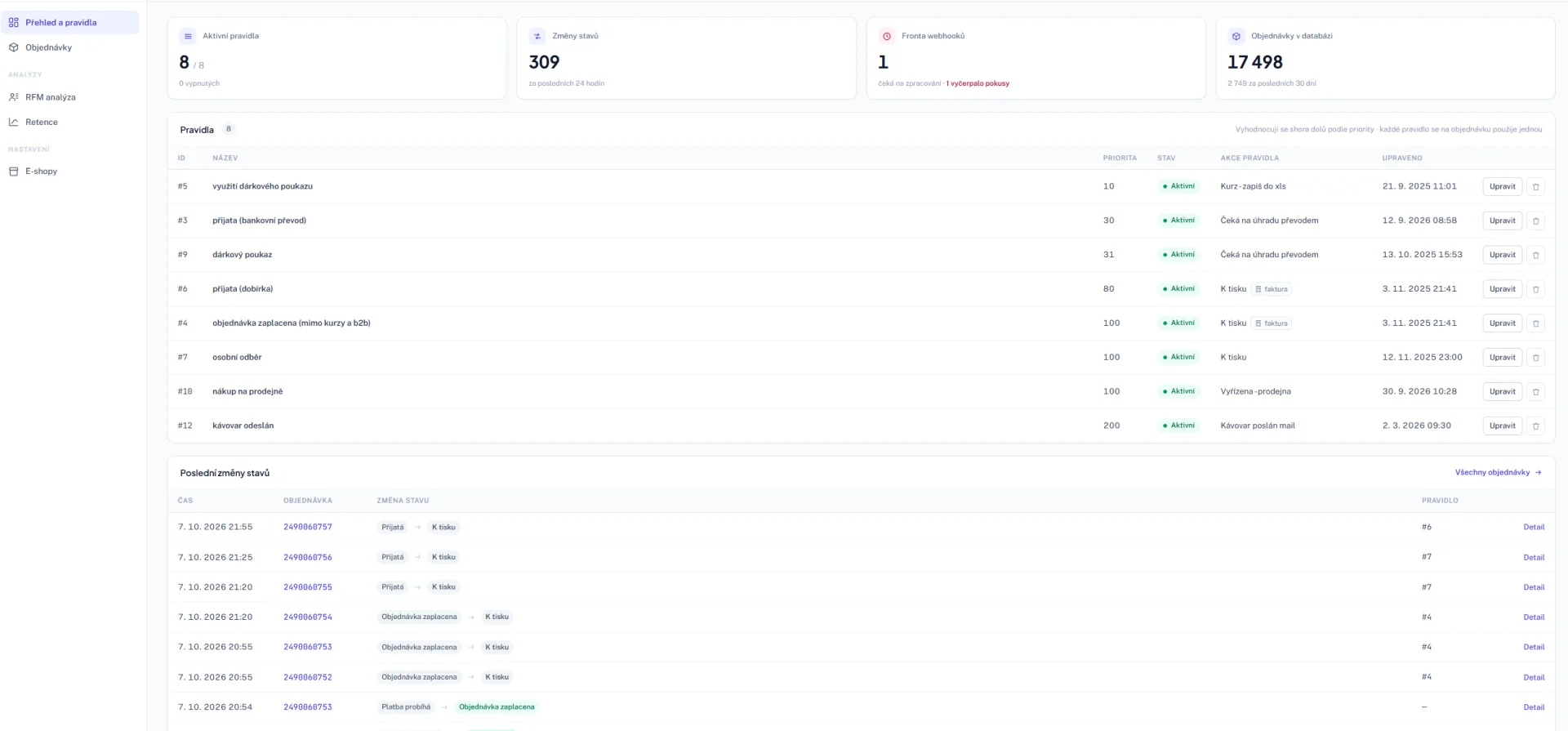The width and height of the screenshot is (1568, 731).
Task: Navigate to Retence in sidebar
Action: 70,123
